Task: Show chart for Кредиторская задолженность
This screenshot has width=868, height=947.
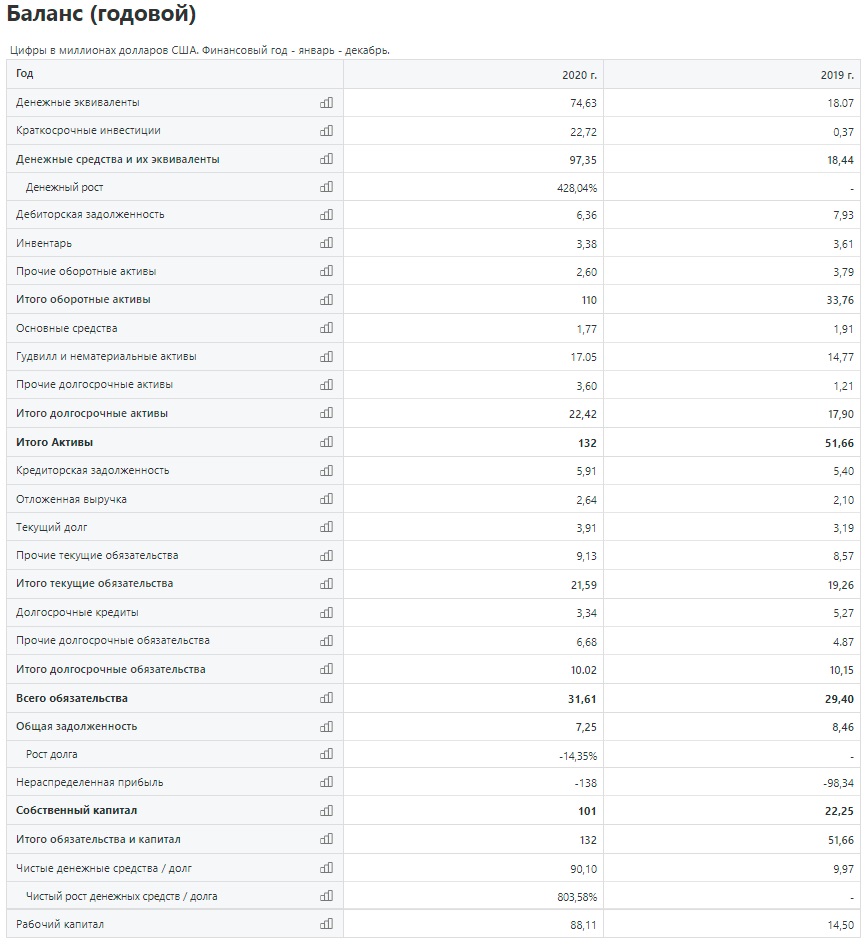Action: pos(326,470)
